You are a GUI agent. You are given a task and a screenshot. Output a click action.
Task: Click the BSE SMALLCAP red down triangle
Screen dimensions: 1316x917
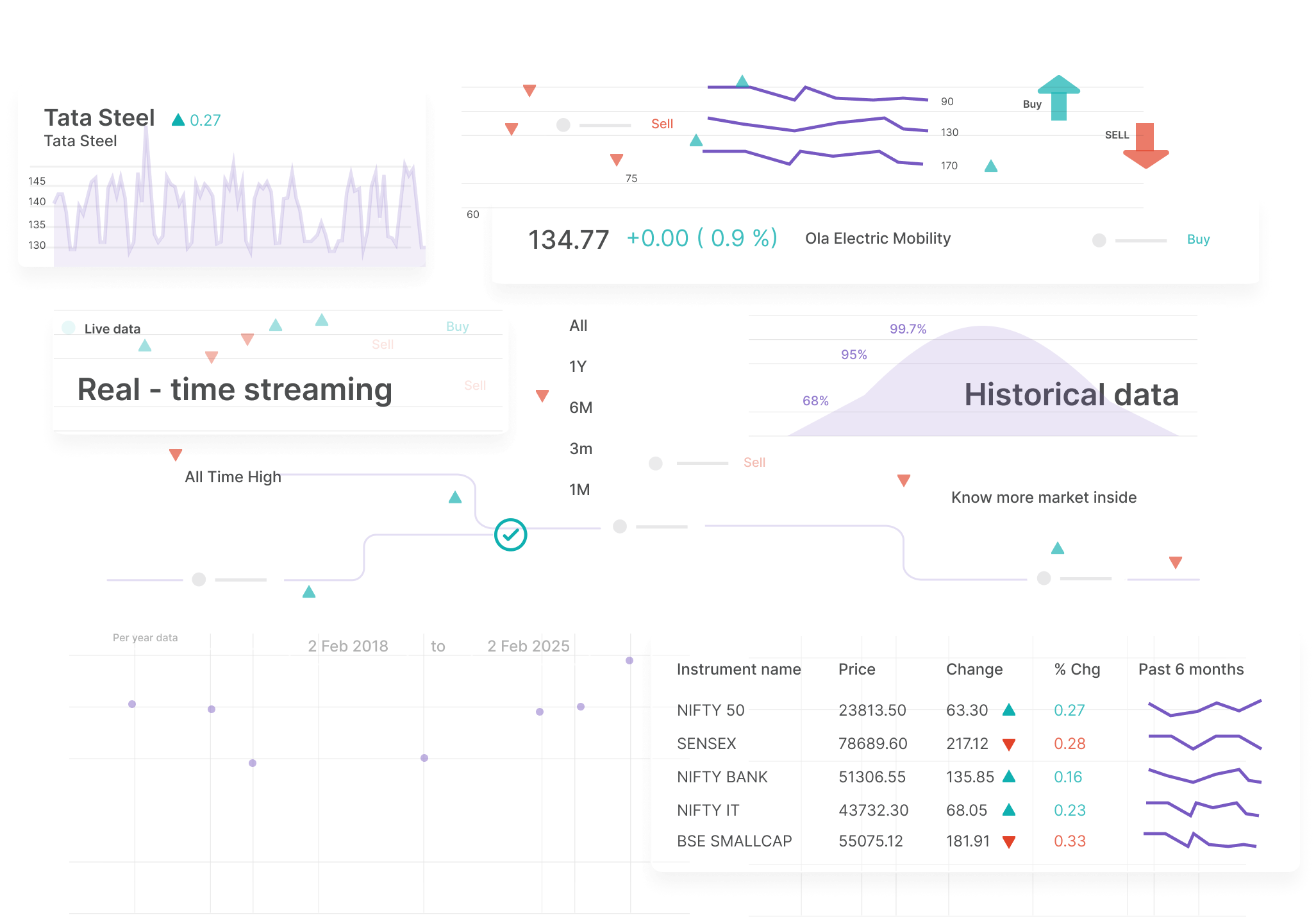1008,842
